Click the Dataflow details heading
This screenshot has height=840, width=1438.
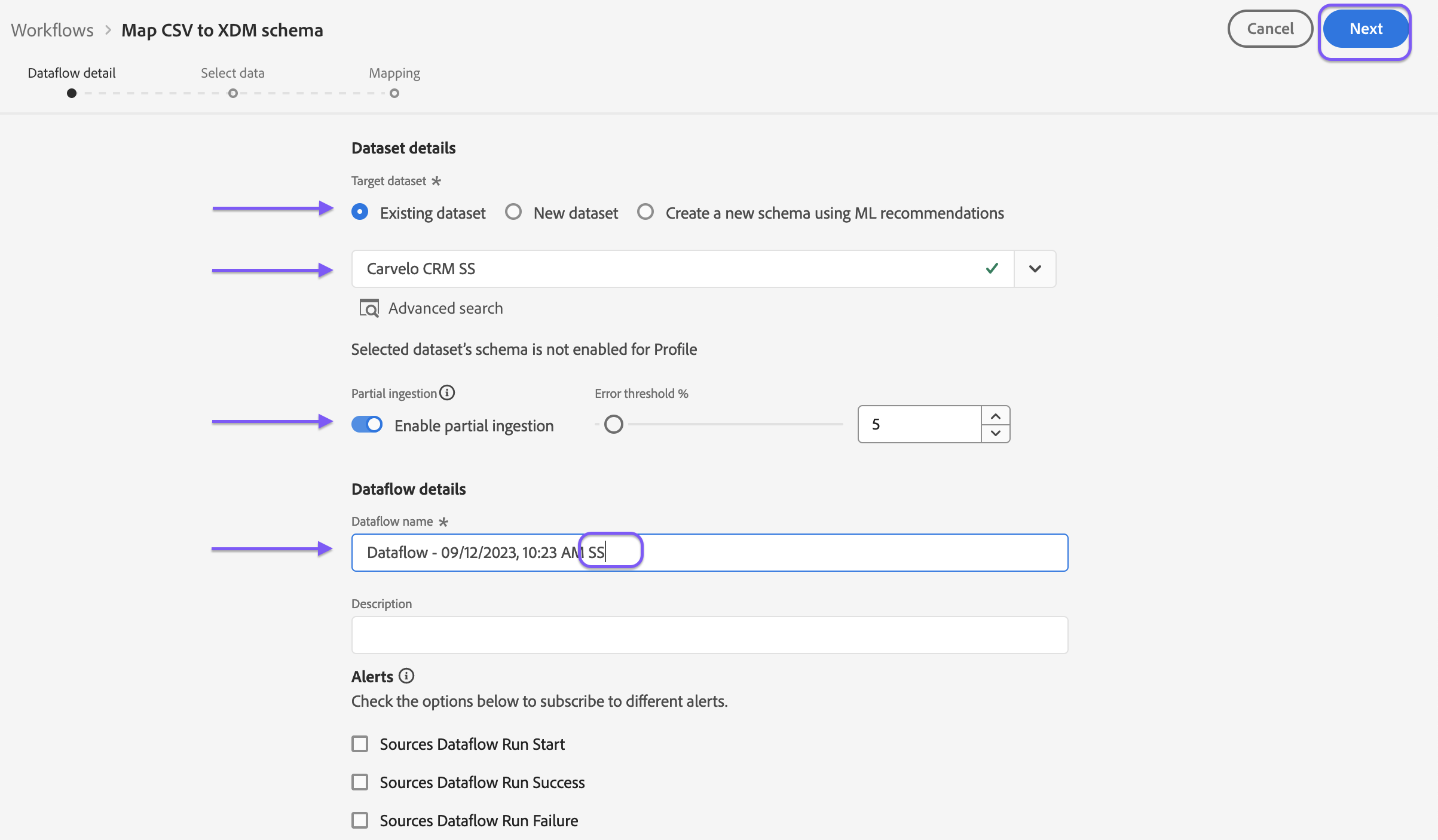(x=409, y=489)
